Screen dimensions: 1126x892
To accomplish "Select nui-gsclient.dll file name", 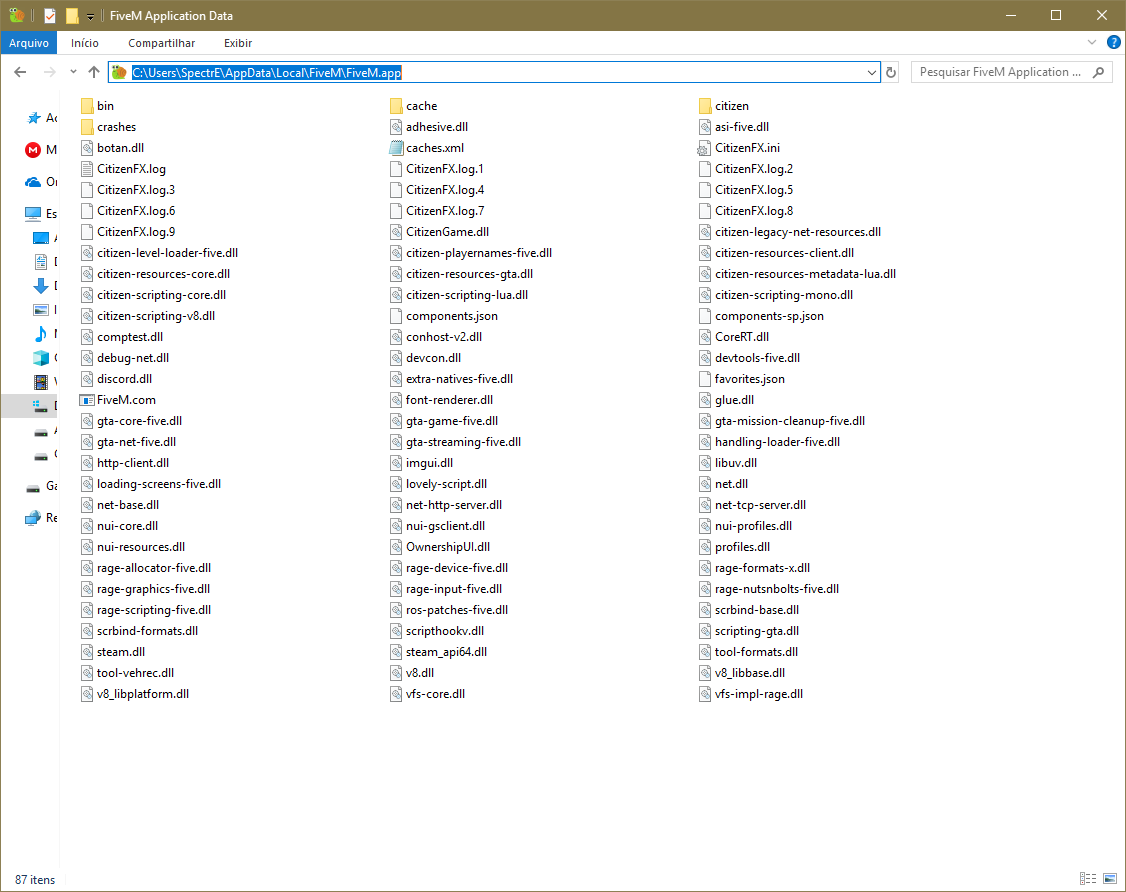I will click(445, 526).
